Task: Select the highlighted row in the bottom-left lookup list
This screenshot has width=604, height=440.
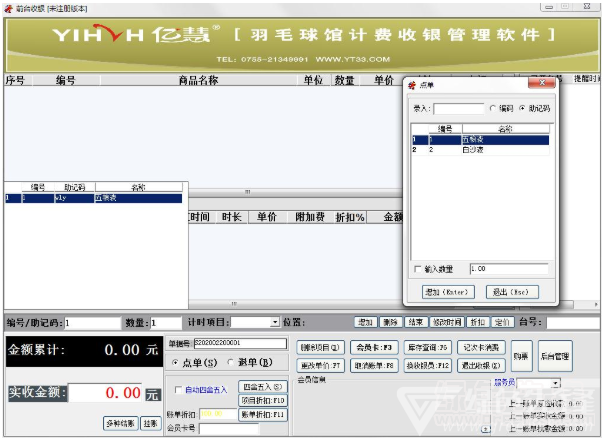Action: tap(93, 198)
